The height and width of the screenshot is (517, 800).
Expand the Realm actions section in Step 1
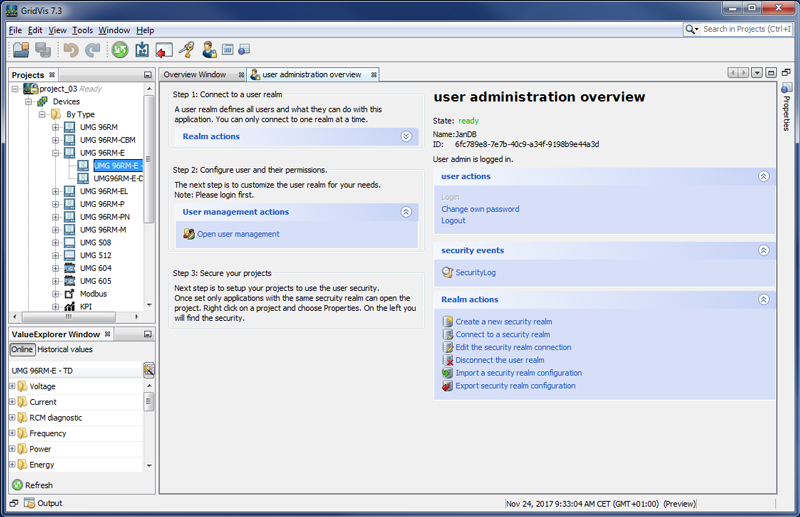click(406, 136)
